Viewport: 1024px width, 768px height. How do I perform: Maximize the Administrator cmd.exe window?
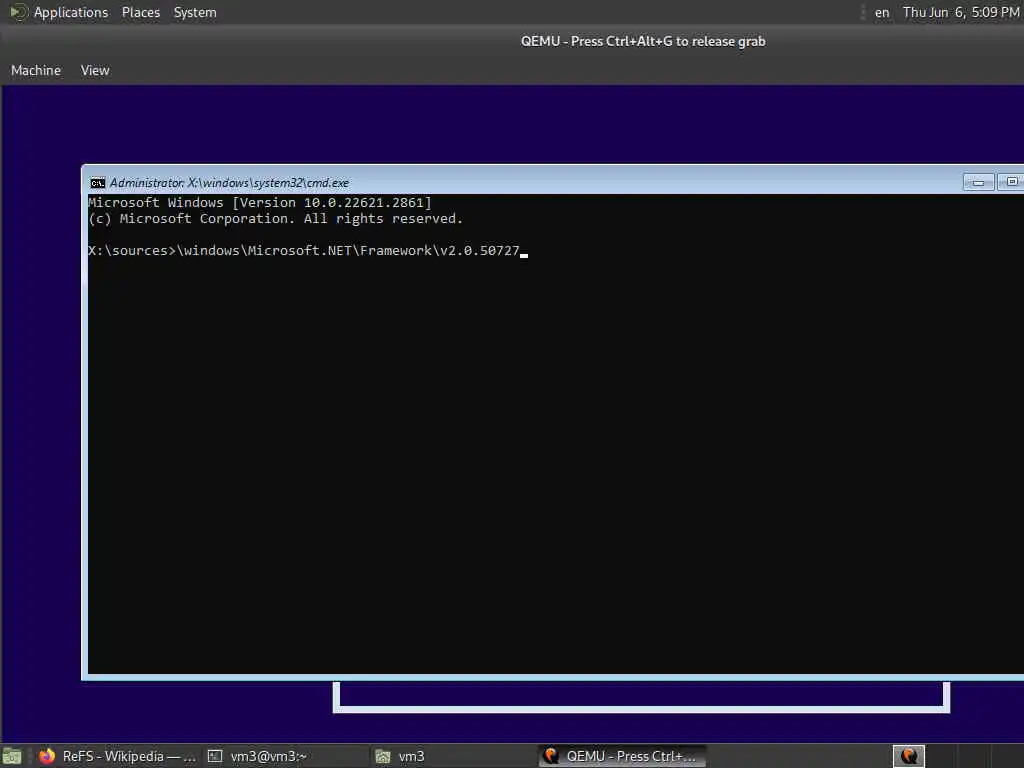(1011, 182)
